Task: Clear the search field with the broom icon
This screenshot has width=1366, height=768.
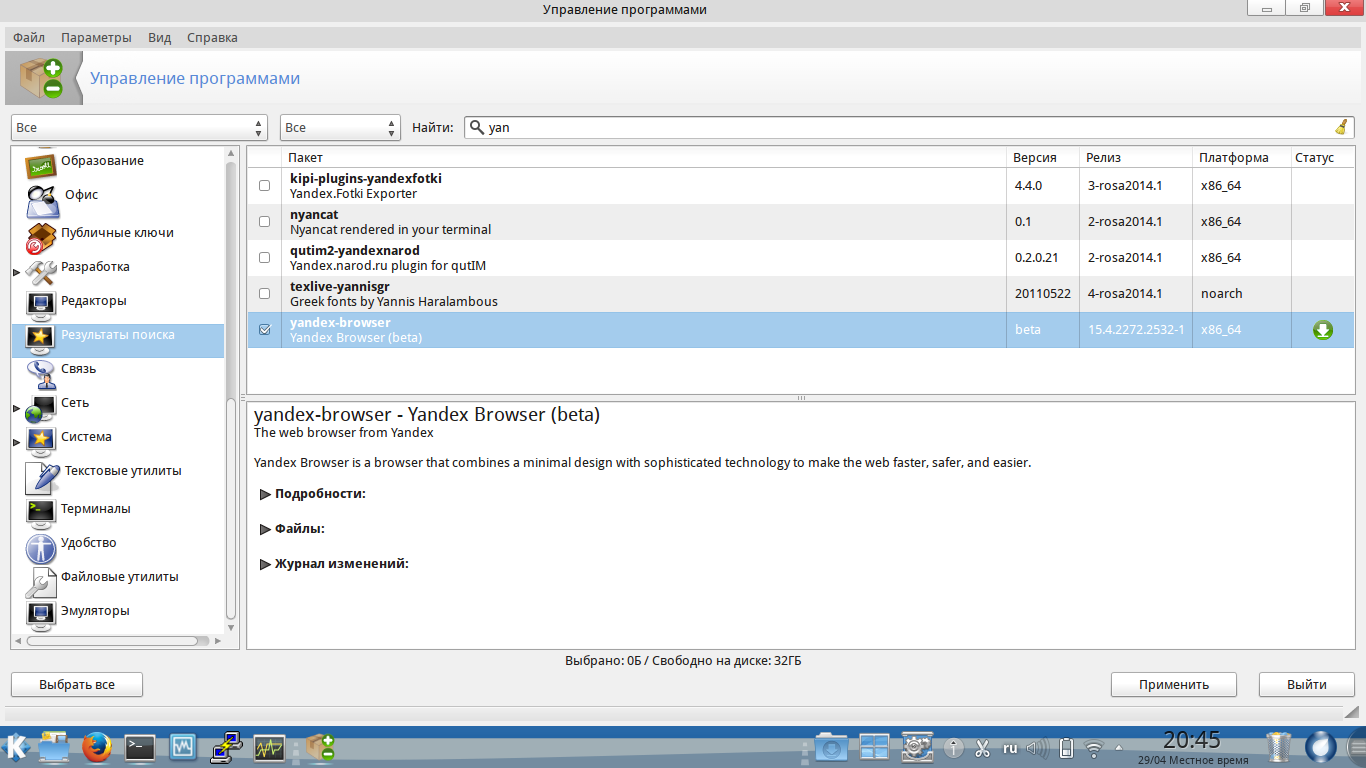Action: (1341, 127)
